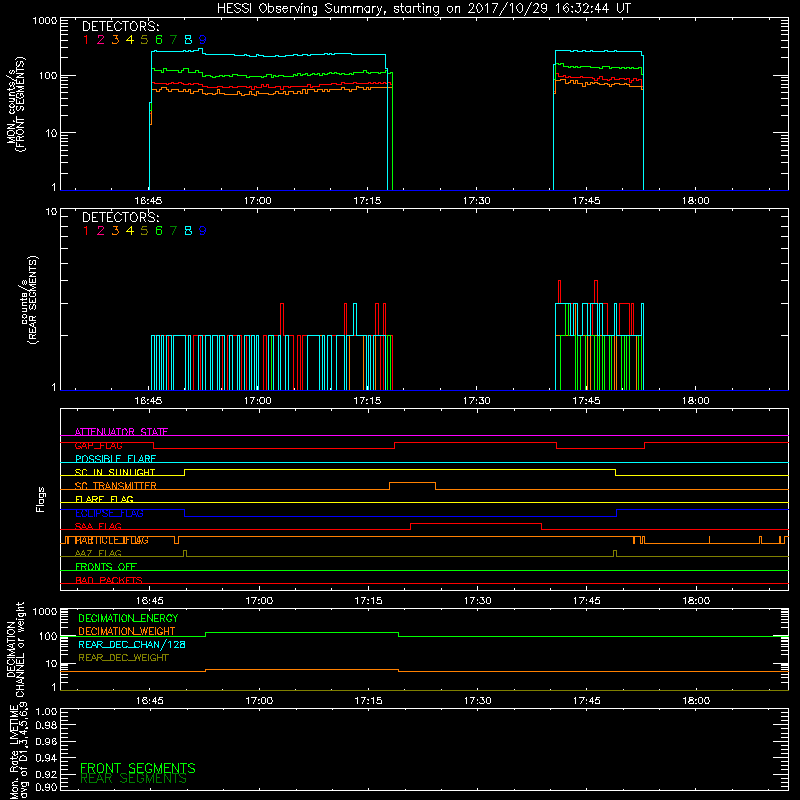
Task: Select the GAP_FLAG label
Action: click(98, 445)
